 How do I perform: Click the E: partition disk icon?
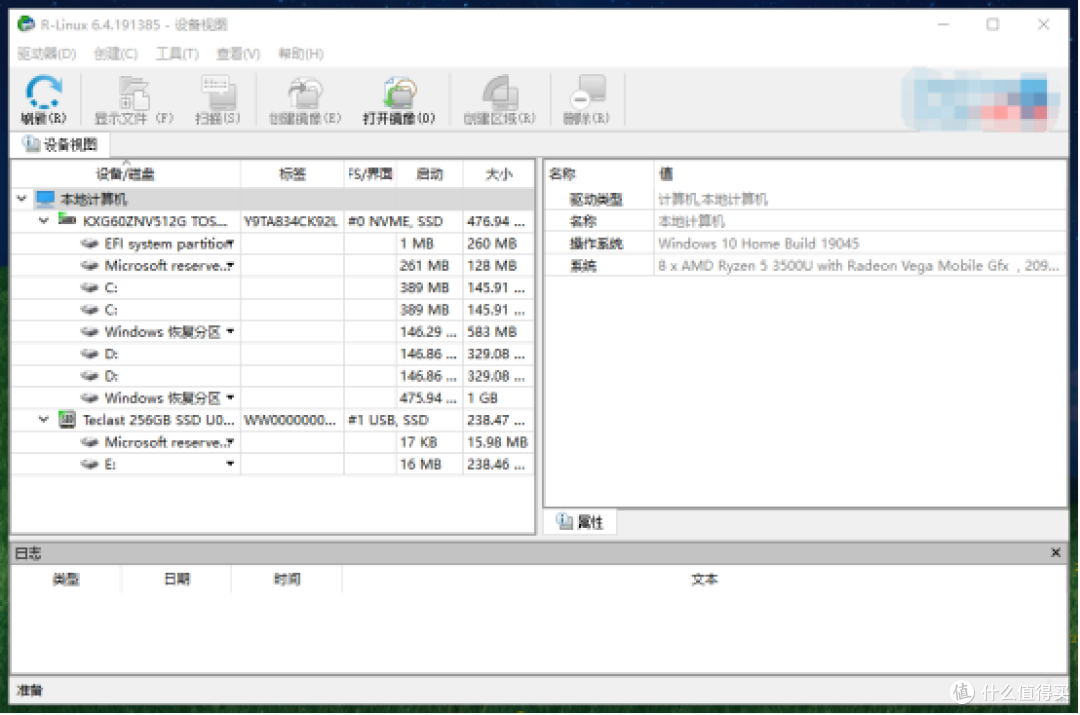pos(90,464)
